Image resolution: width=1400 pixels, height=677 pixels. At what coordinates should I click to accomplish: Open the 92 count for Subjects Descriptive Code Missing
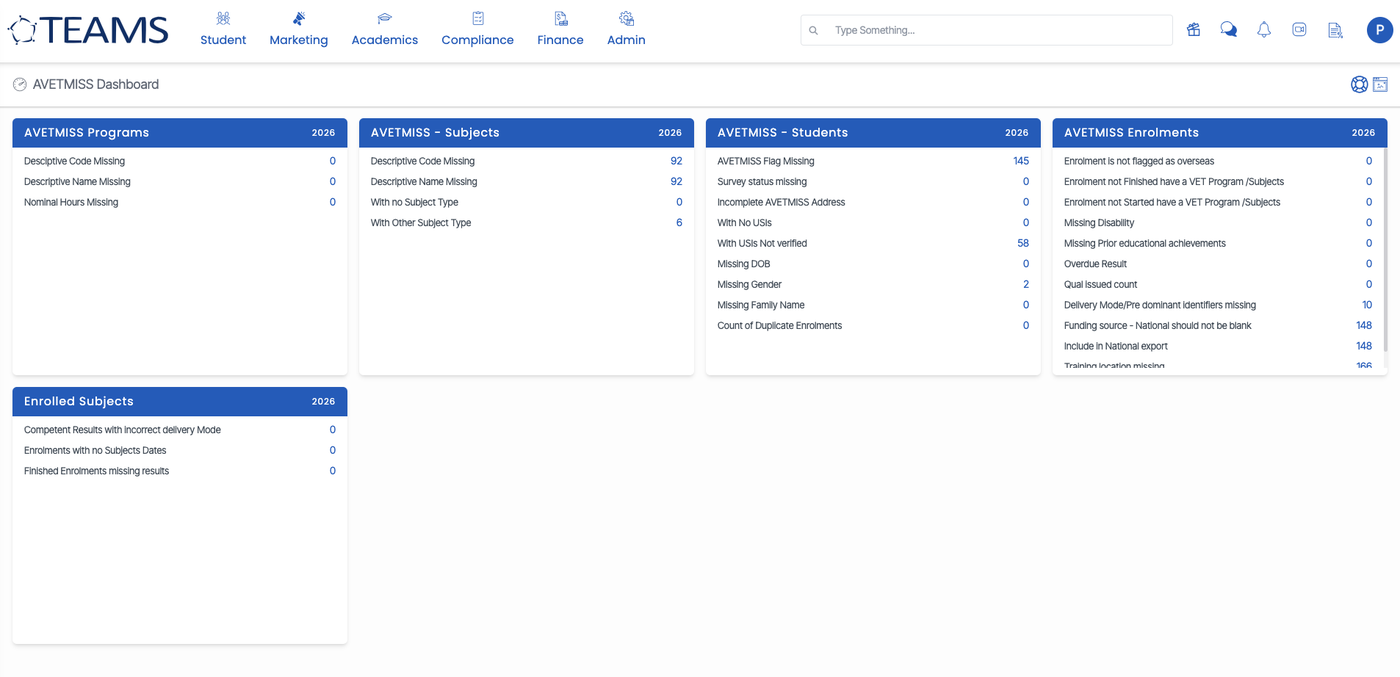[676, 161]
